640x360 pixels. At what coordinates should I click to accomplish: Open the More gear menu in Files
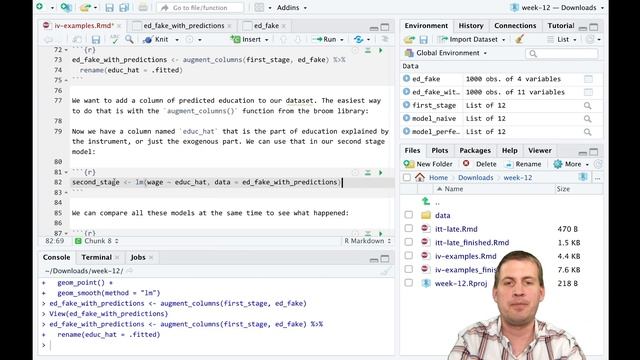tap(571, 164)
